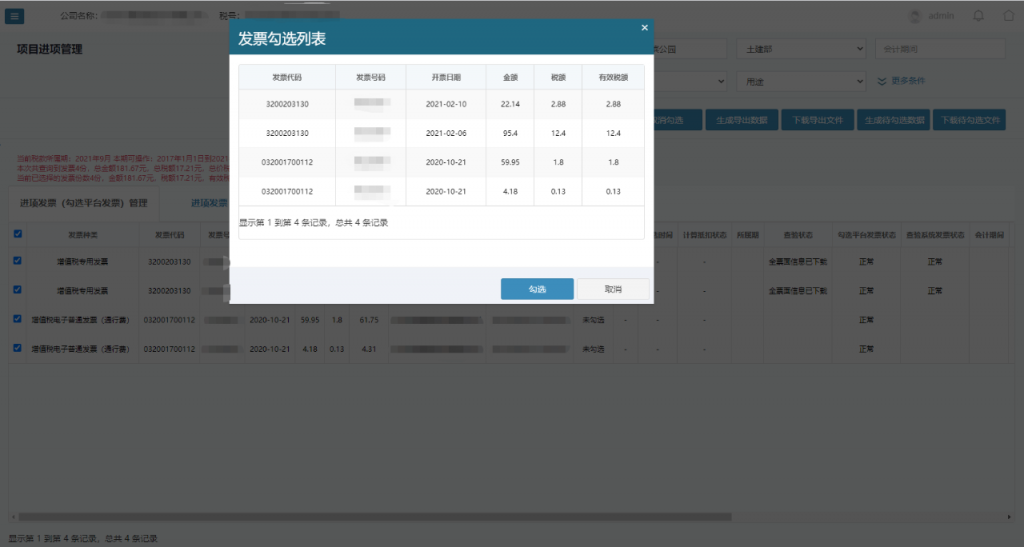Open the 用途 dropdown
The width and height of the screenshot is (1024, 547).
click(801, 82)
